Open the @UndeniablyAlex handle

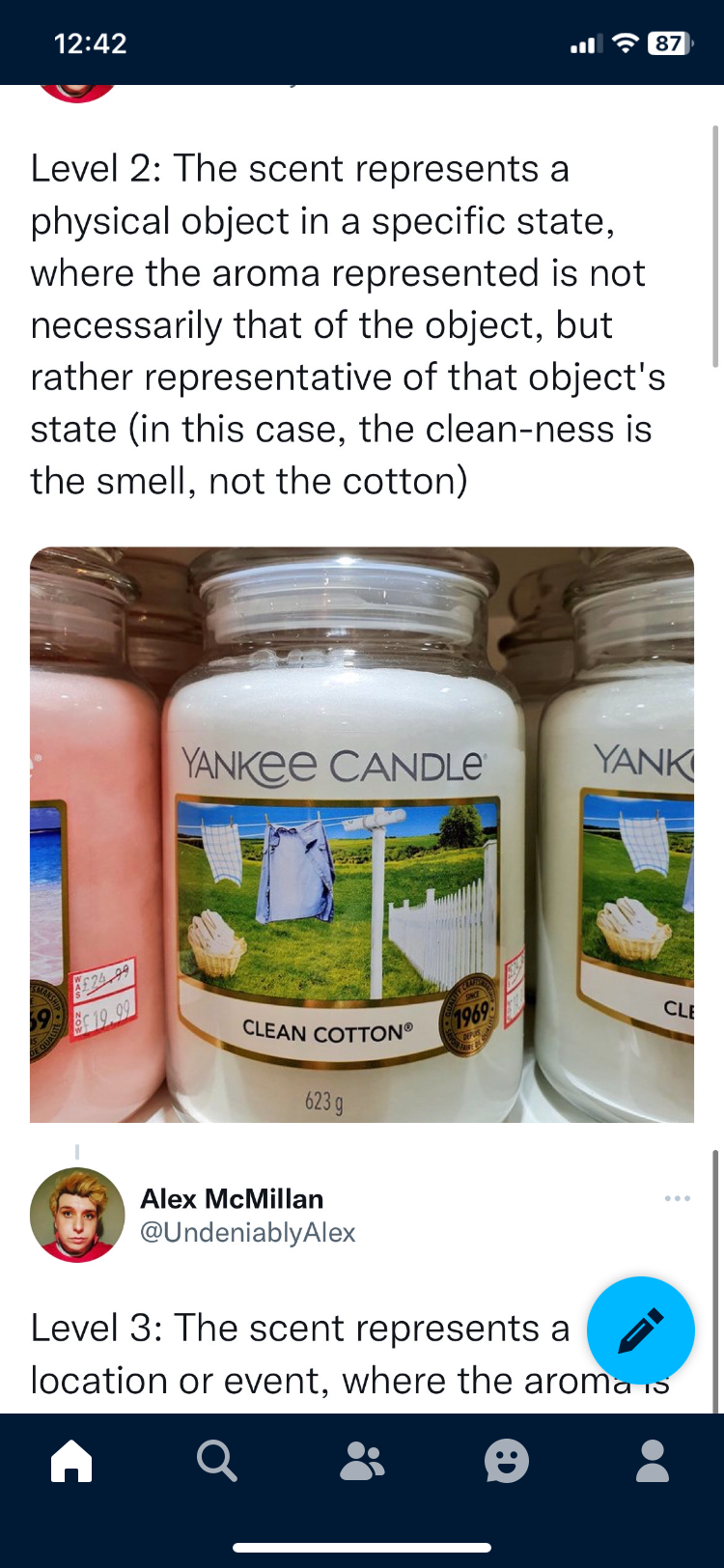(x=248, y=1233)
